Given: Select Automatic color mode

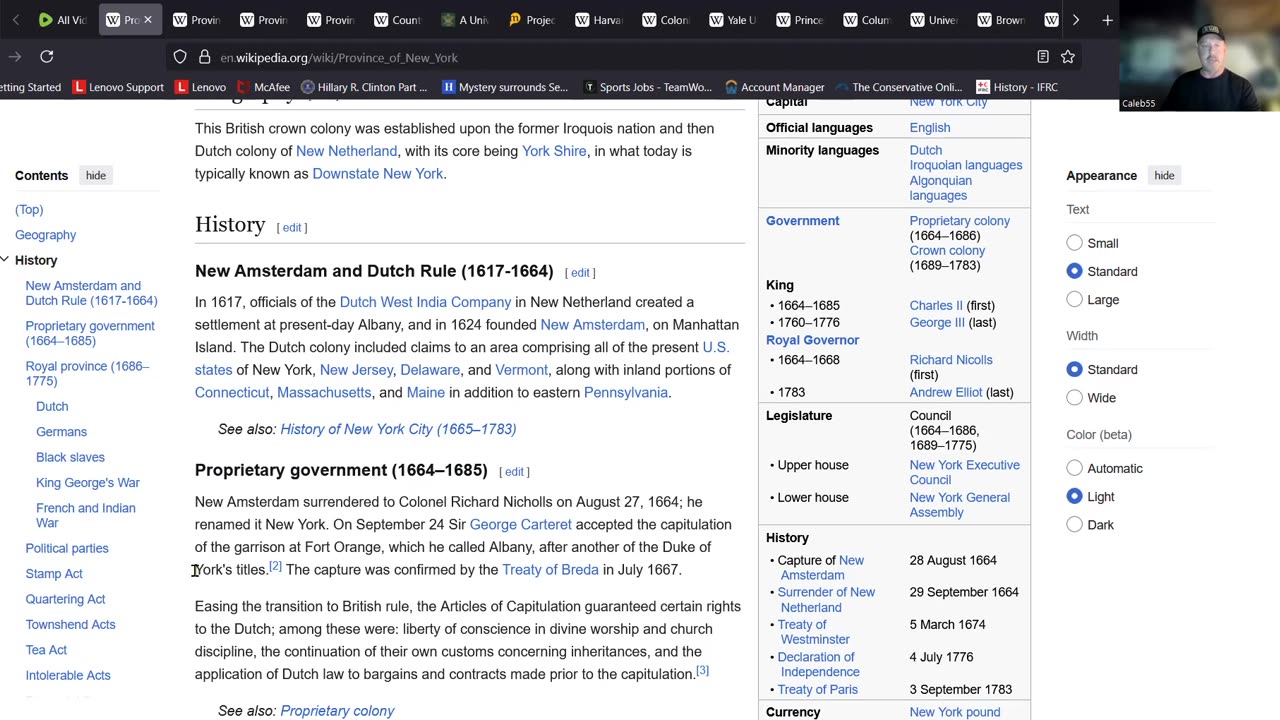Looking at the screenshot, I should (x=1074, y=468).
